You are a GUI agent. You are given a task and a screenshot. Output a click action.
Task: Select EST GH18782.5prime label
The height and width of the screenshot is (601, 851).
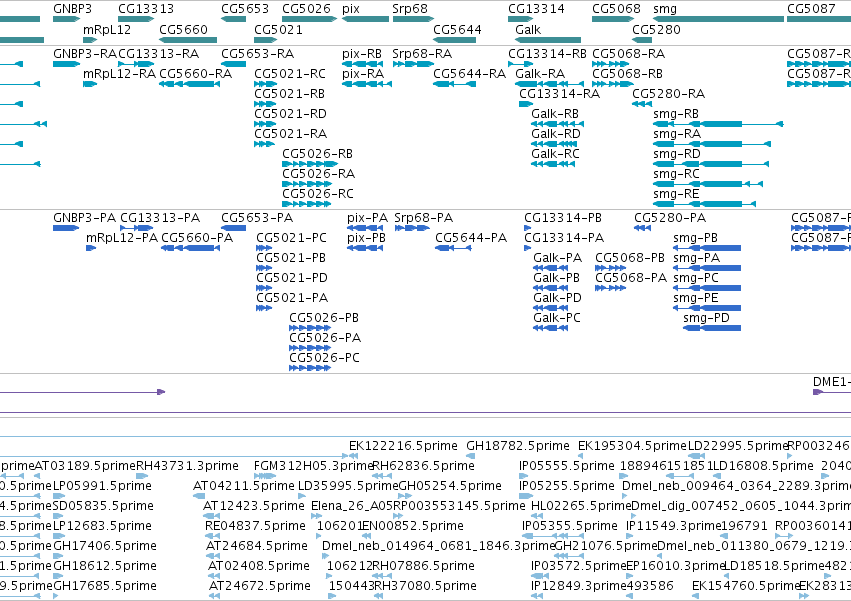tap(518, 446)
